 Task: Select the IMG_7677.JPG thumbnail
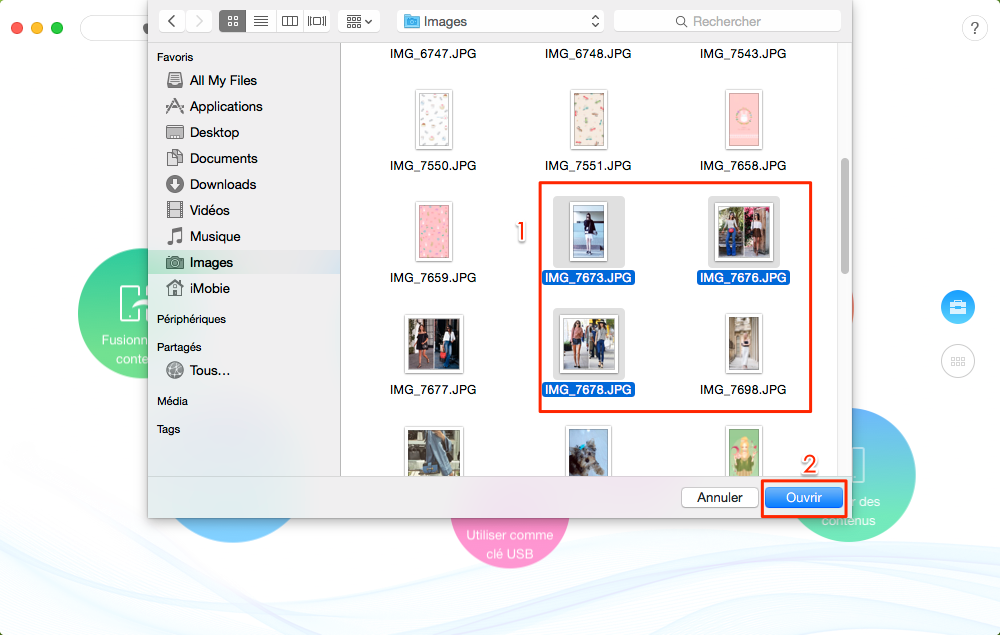pyautogui.click(x=433, y=344)
